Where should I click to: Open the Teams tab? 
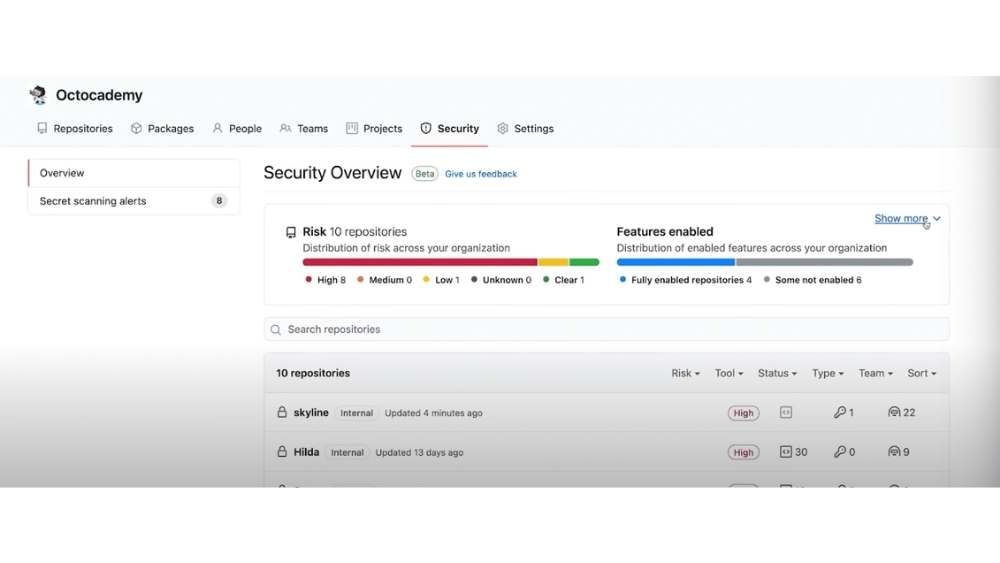click(304, 128)
